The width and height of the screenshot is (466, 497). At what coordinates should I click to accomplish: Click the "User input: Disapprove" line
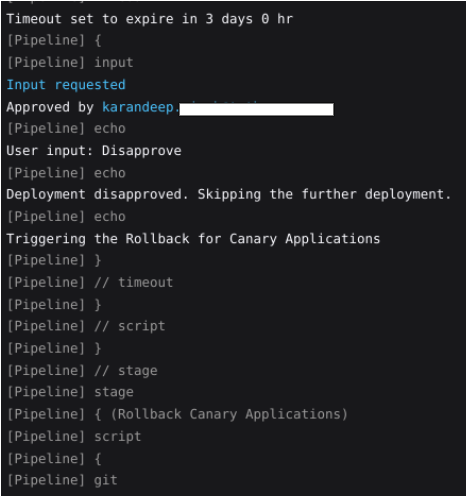(x=94, y=151)
